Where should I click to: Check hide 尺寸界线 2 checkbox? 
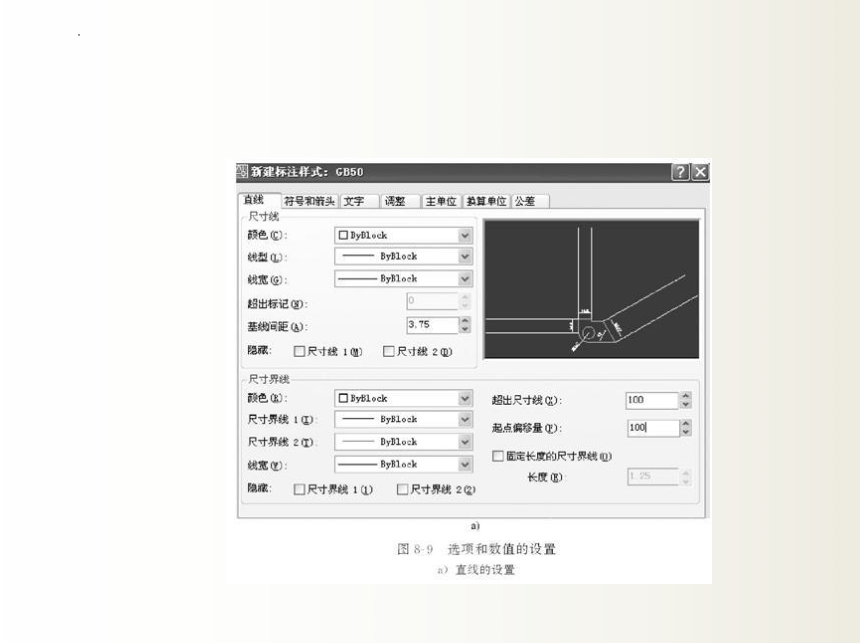pos(403,489)
